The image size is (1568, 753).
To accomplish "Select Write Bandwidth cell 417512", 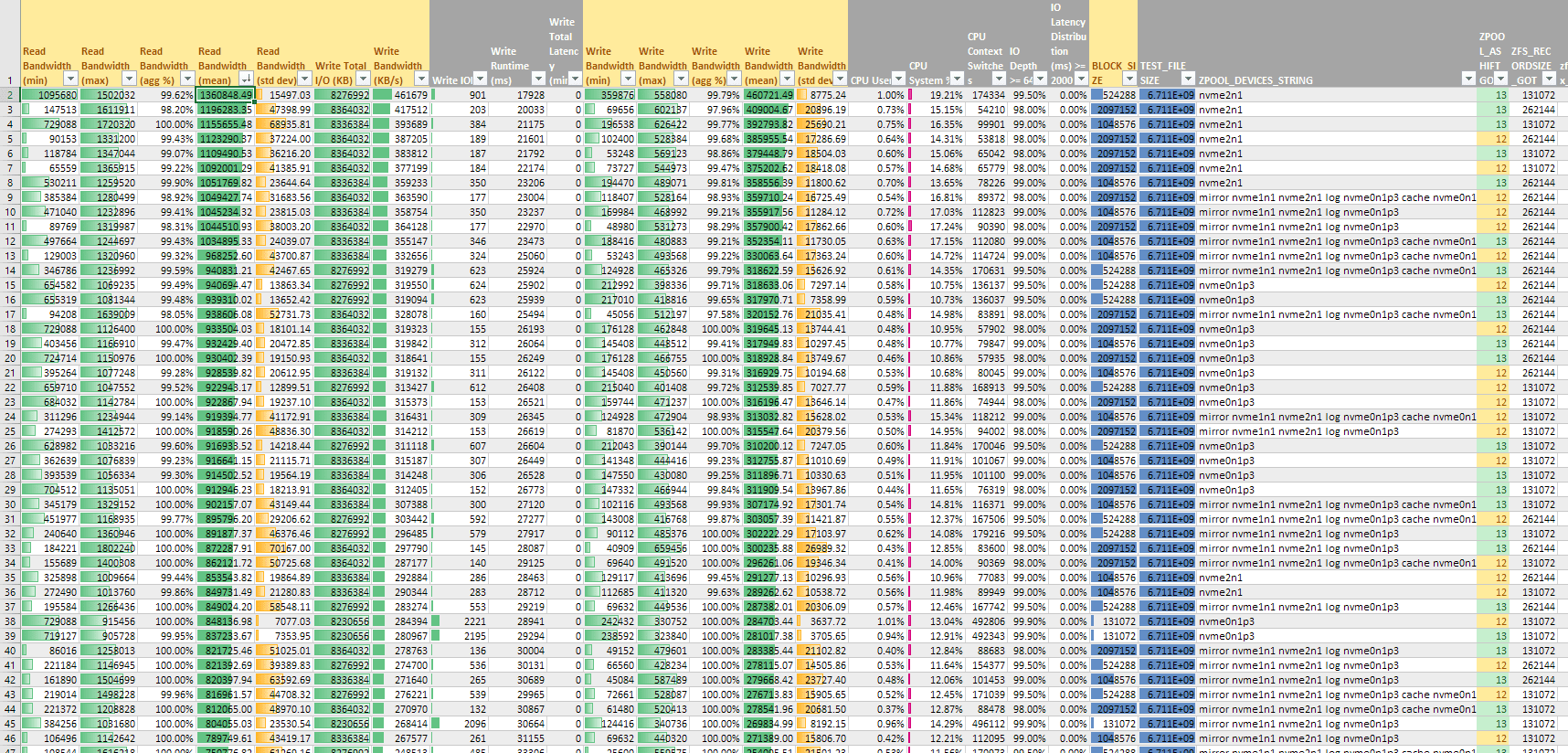I will pyautogui.click(x=401, y=110).
